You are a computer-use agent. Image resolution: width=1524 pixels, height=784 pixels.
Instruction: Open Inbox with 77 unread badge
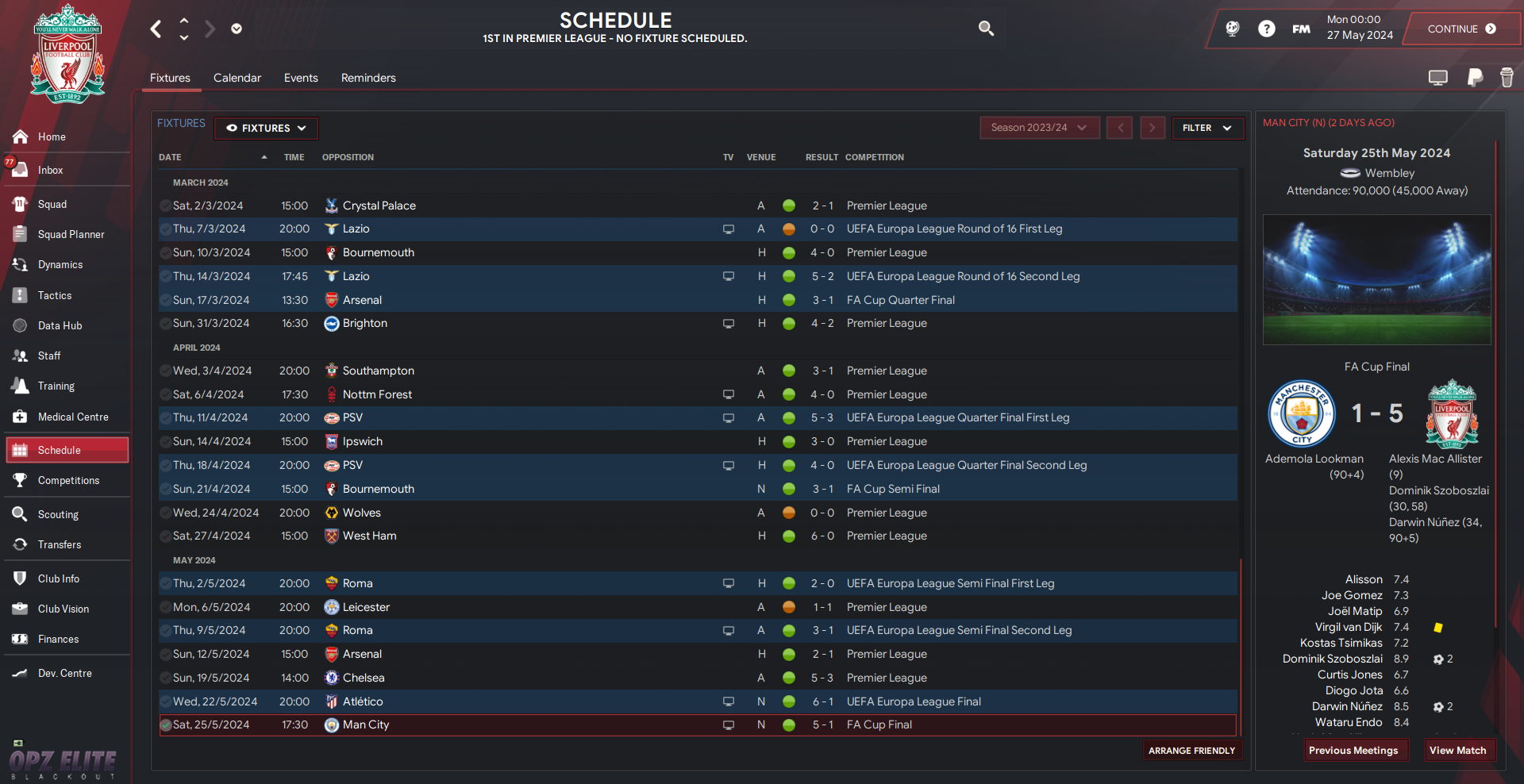[21, 169]
